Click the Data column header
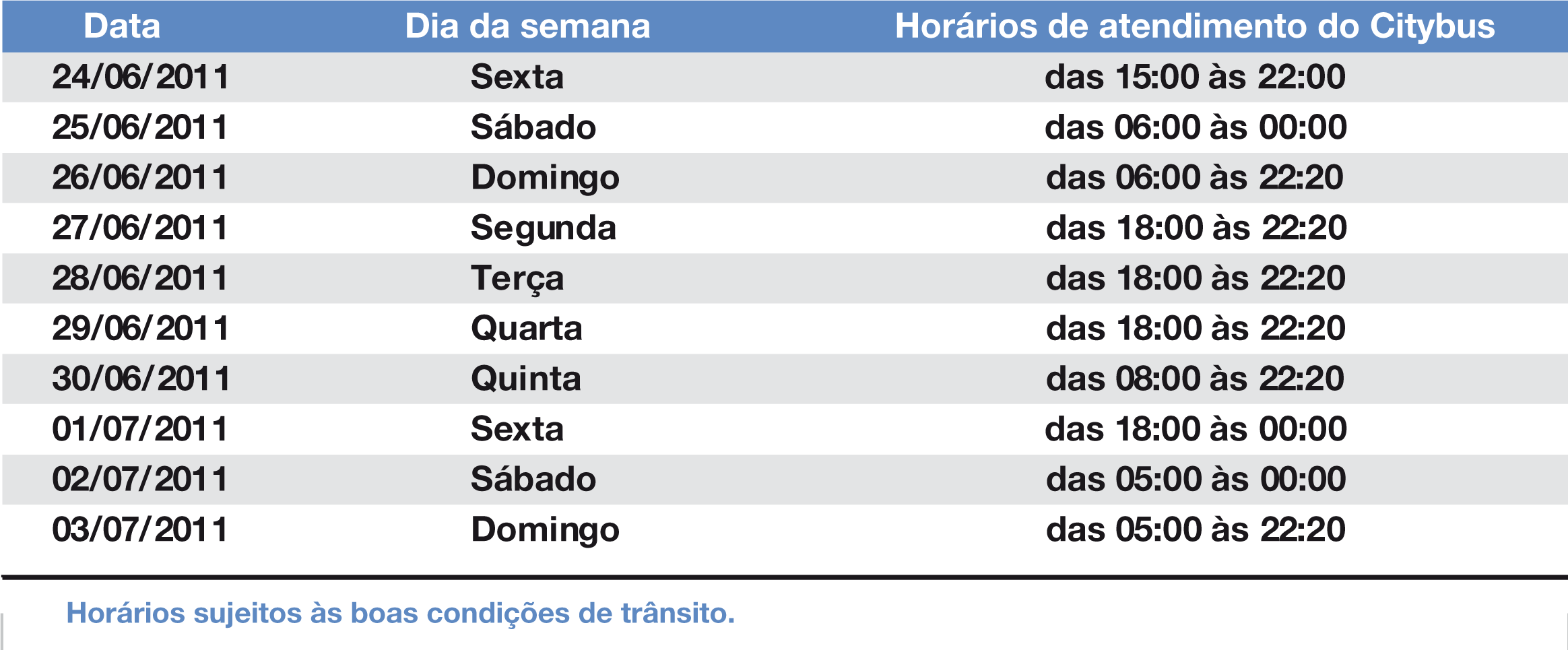Screen dimensions: 1568x650 pos(122,26)
